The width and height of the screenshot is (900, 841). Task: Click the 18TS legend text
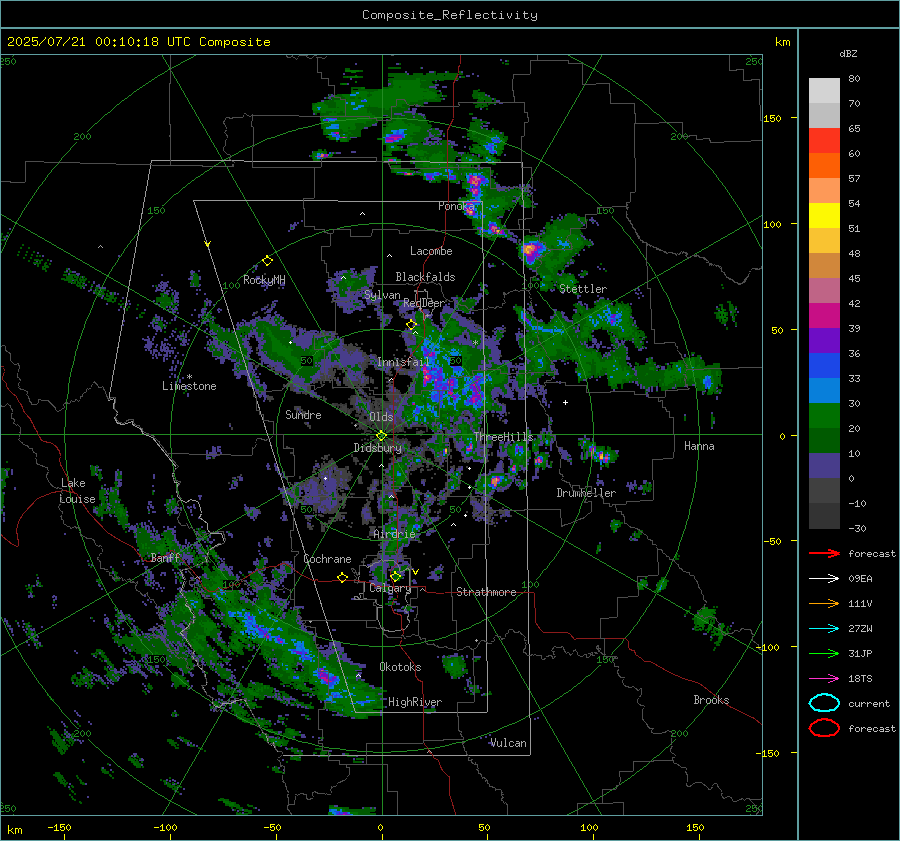coord(860,679)
